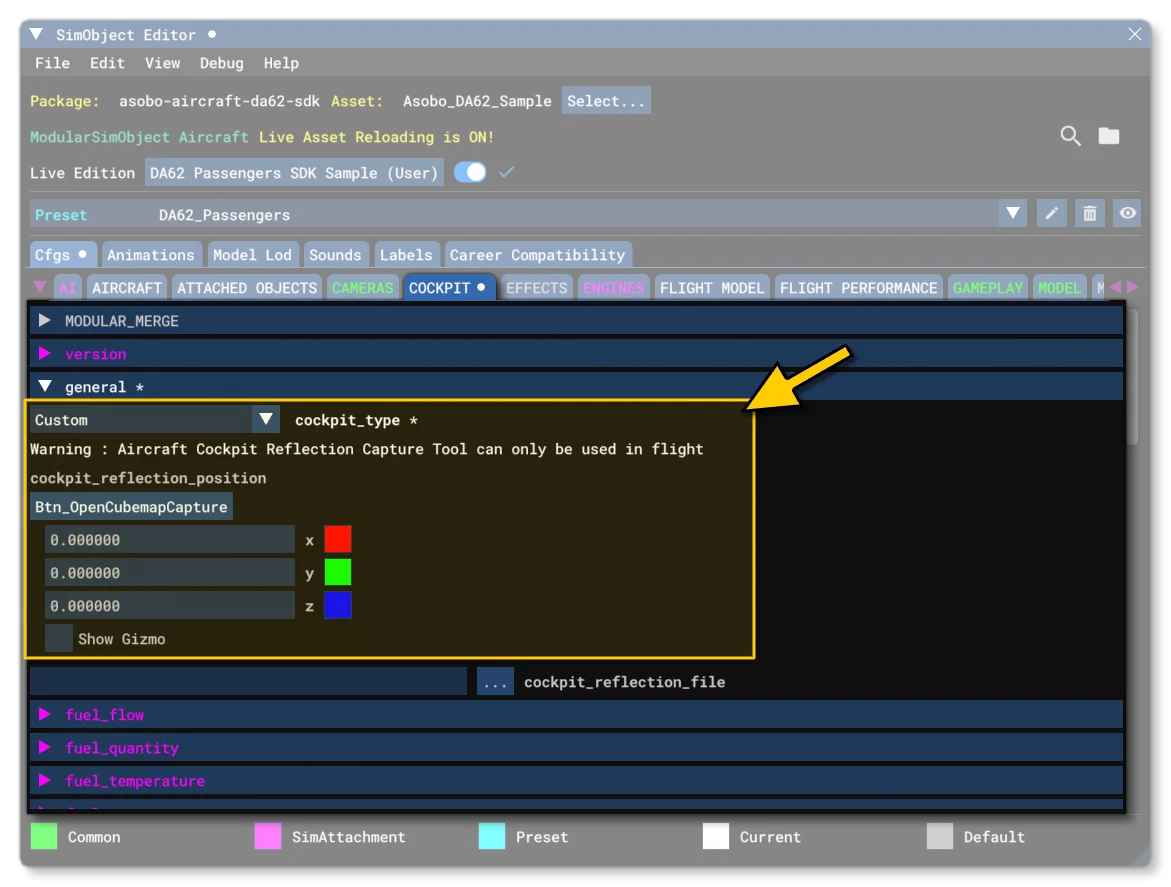Viewport: 1171px width, 887px height.
Task: Click the blue z axis swatch
Action: (x=338, y=606)
